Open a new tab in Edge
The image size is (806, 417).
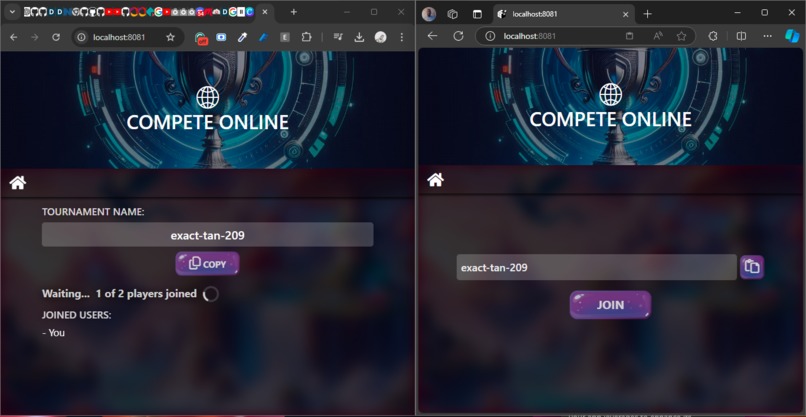648,14
